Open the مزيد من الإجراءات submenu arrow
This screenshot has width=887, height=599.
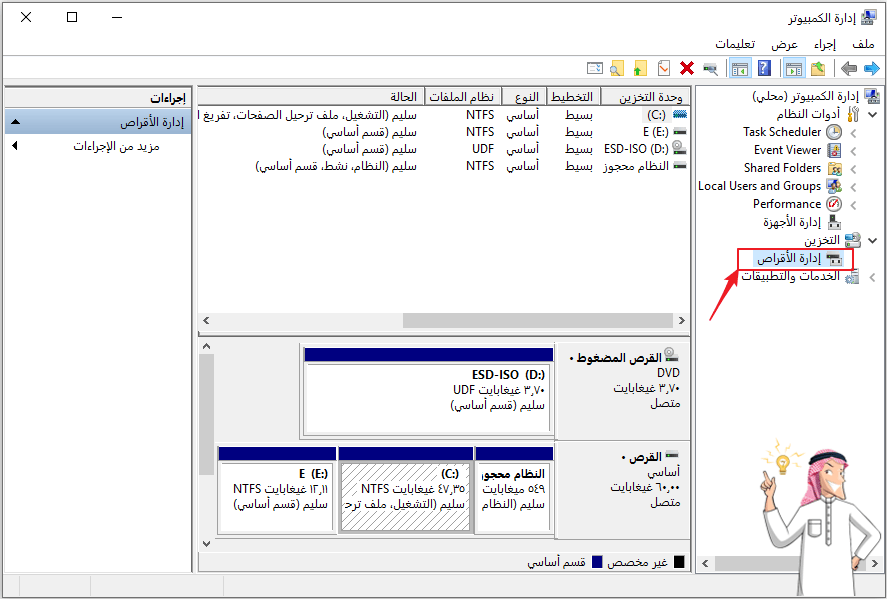click(x=15, y=146)
